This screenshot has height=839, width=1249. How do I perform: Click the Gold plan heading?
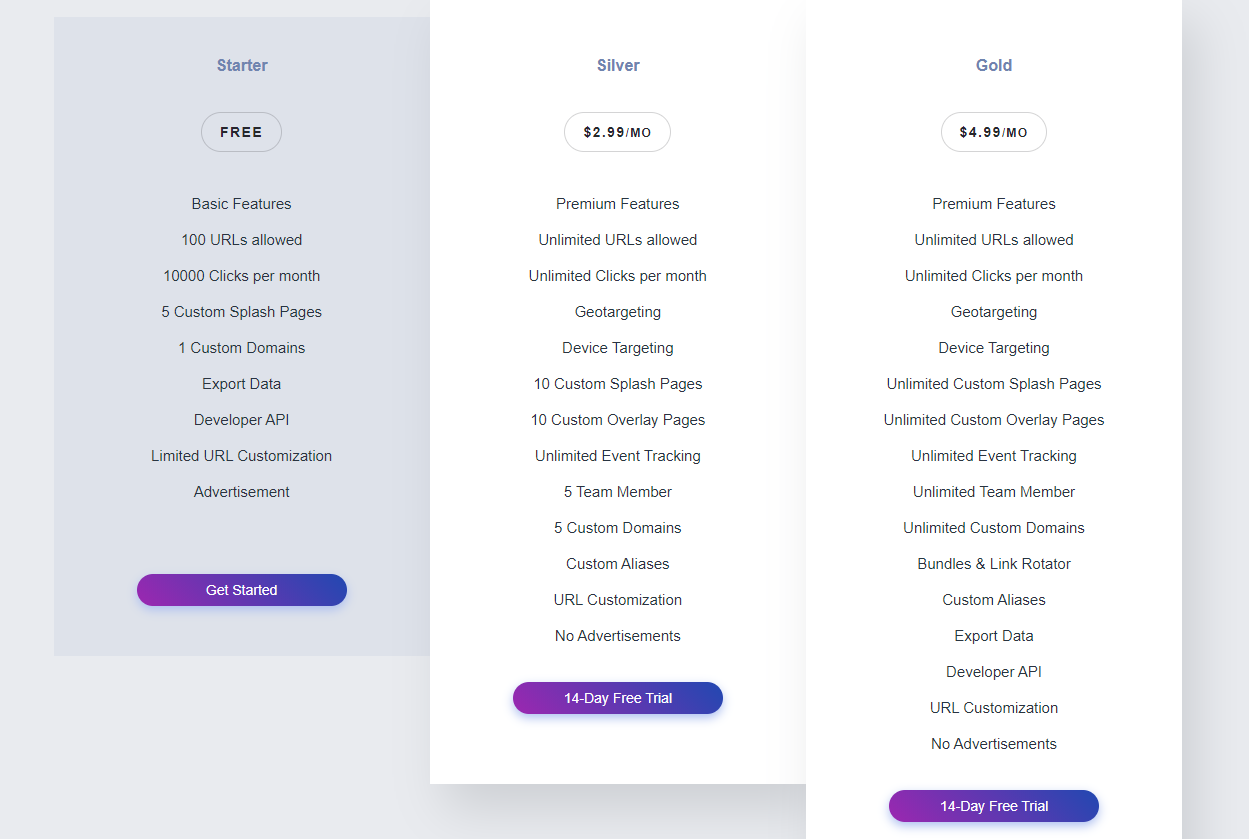(x=993, y=65)
